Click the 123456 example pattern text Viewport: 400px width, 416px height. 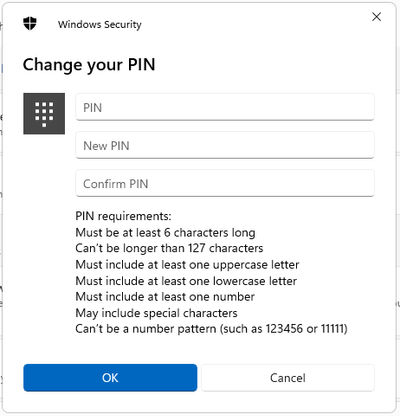(x=284, y=329)
